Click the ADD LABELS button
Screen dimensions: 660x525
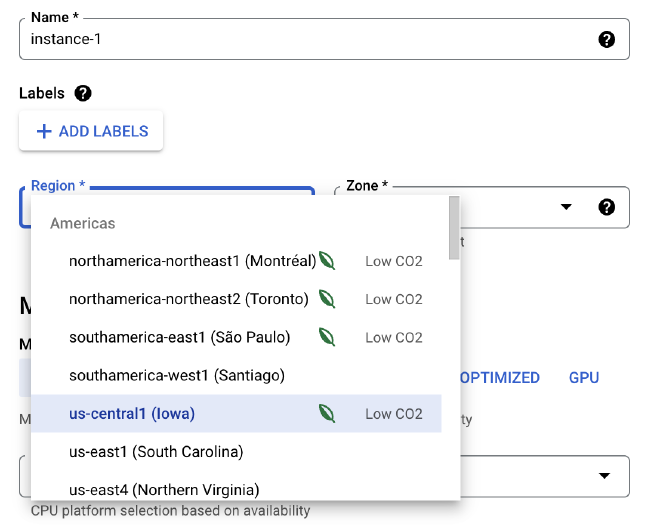tap(91, 131)
